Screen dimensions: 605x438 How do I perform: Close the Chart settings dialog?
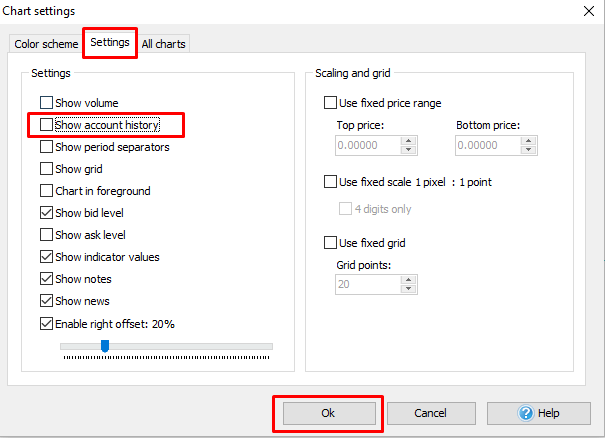(586, 11)
